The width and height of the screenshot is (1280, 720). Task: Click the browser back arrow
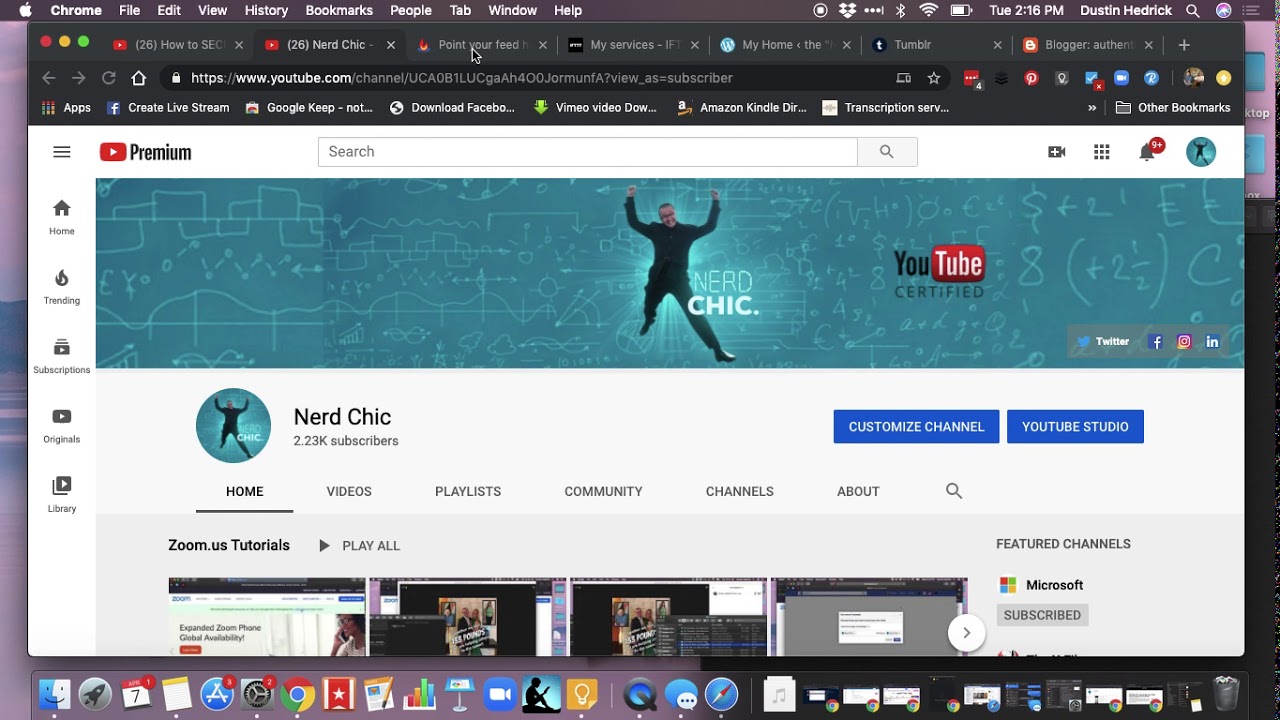(48, 78)
